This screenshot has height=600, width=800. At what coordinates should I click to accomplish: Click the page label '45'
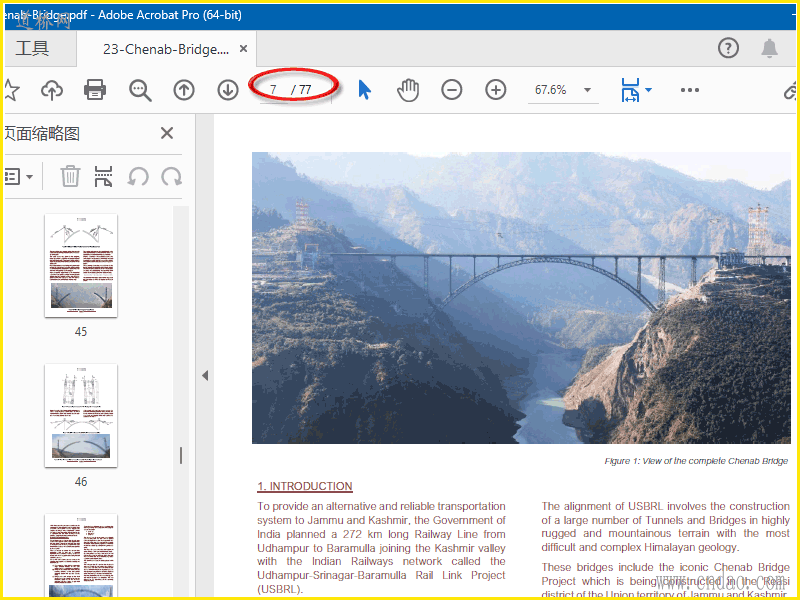(81, 332)
